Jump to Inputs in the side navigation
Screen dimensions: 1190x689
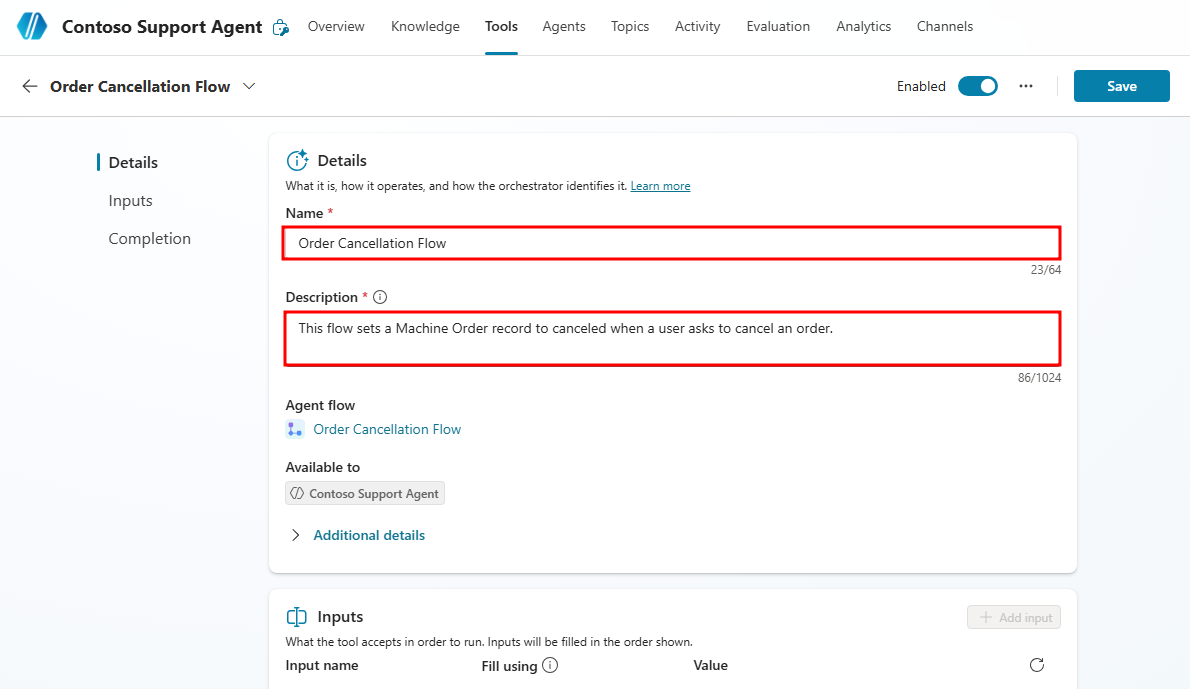click(x=131, y=200)
